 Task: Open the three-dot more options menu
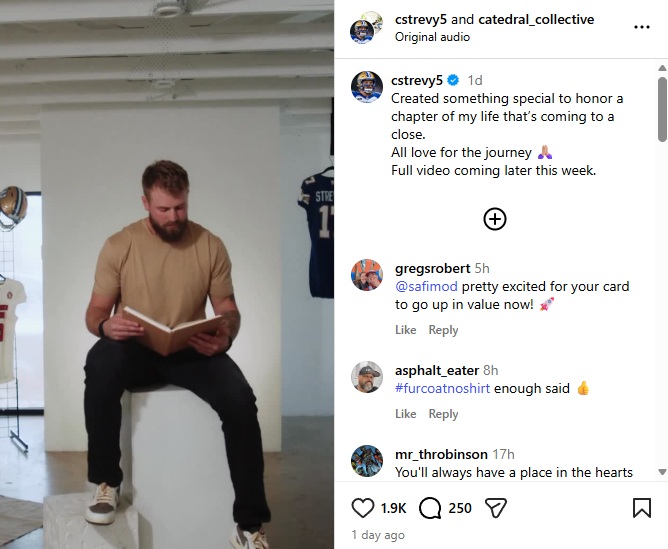pos(642,27)
